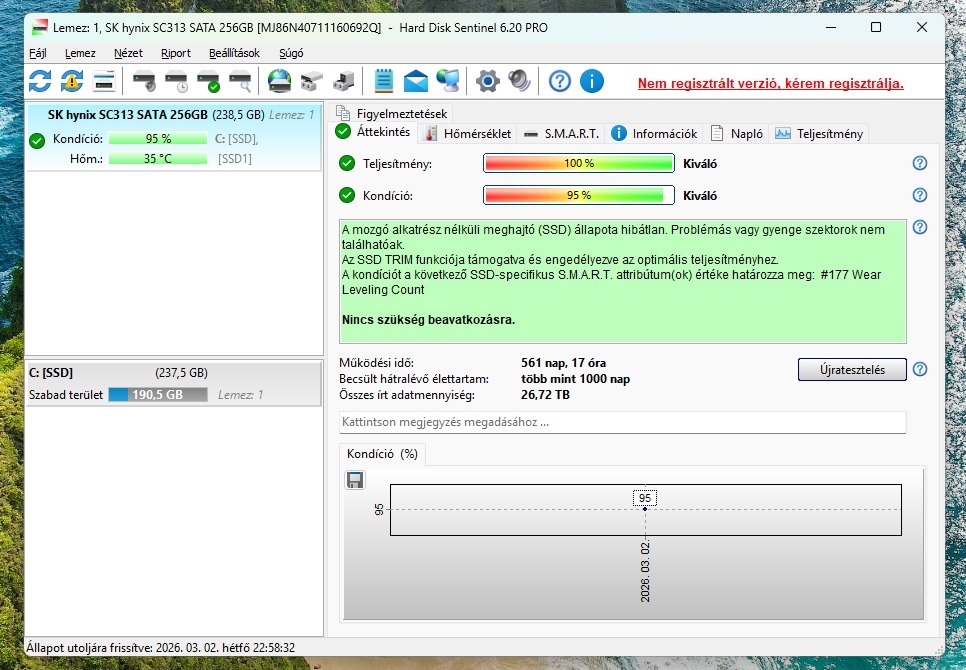Click the blue notepad report icon
The image size is (966, 670).
(x=384, y=81)
